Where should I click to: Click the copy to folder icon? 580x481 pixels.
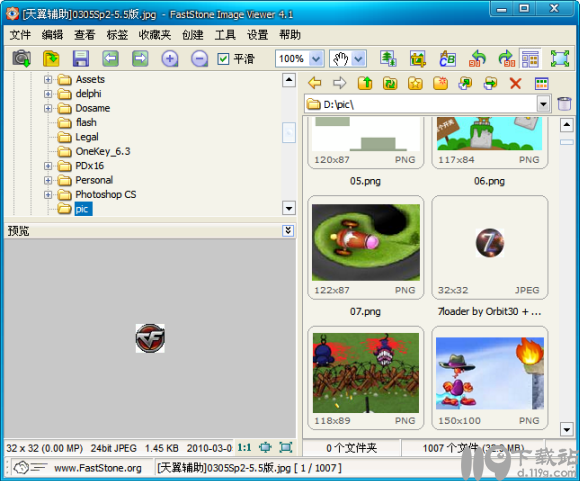(465, 83)
